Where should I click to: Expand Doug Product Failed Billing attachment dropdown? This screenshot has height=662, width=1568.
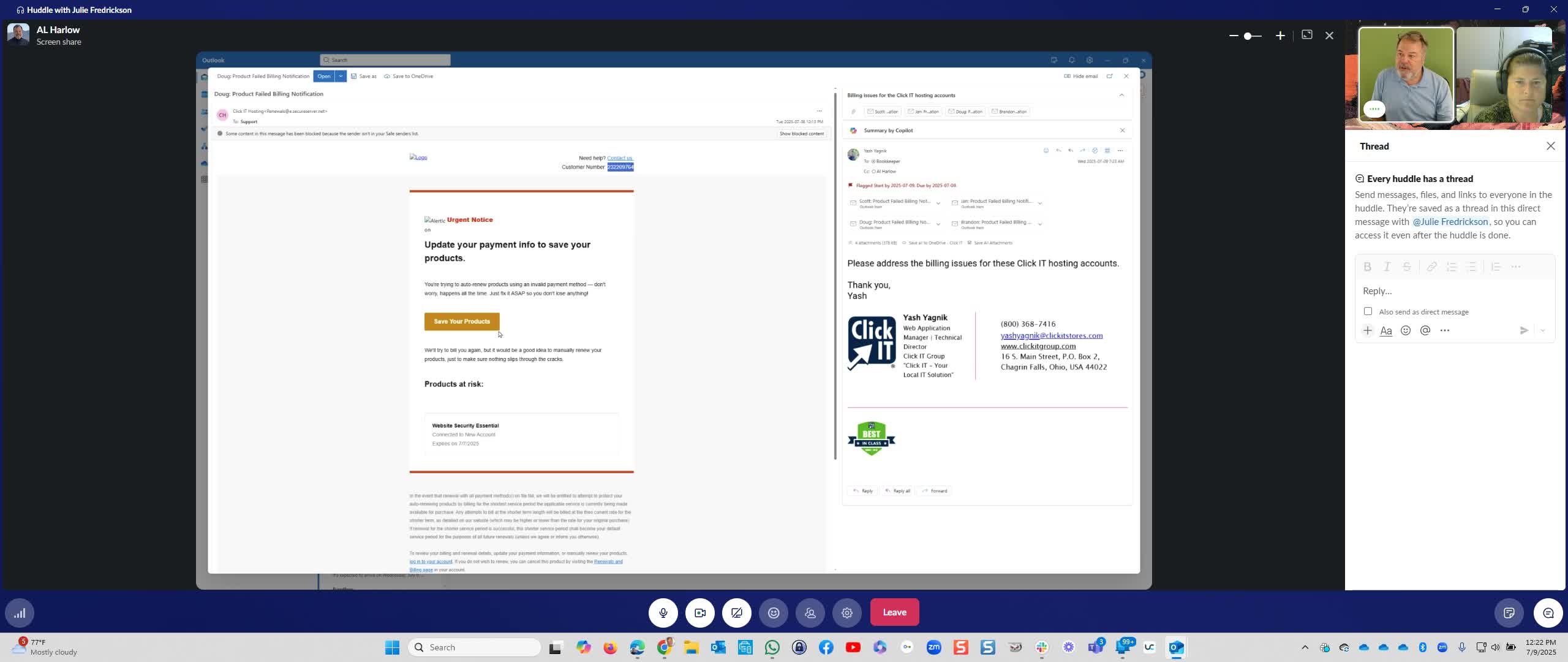(938, 224)
